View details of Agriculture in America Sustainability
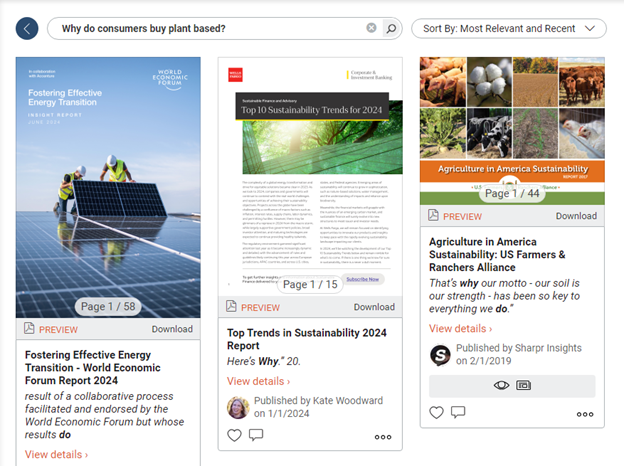Screen dimensions: 624x466 pos(461,329)
